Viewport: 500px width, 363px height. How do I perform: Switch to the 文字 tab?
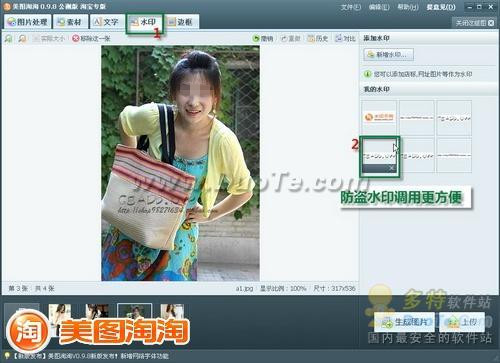107,22
